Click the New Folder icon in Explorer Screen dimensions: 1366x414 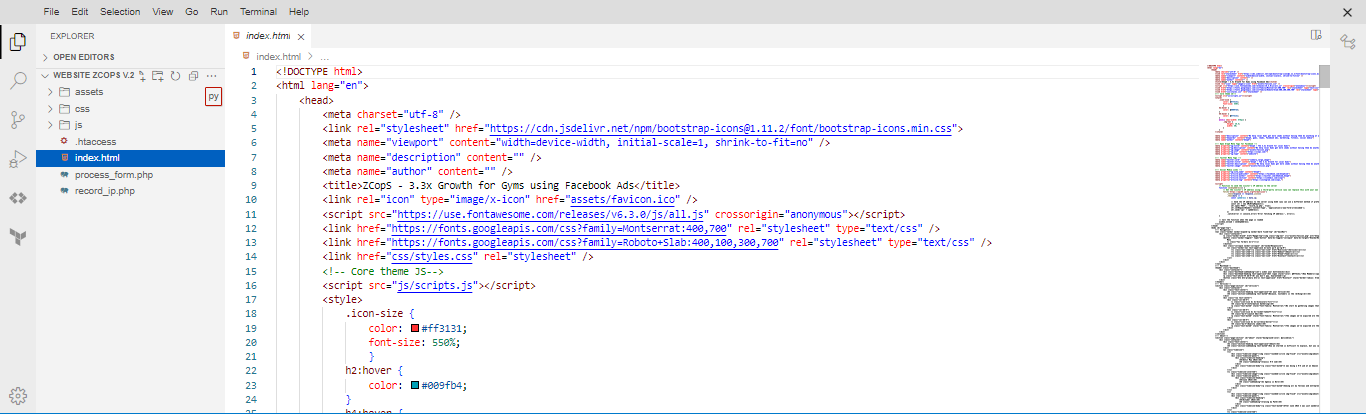158,75
